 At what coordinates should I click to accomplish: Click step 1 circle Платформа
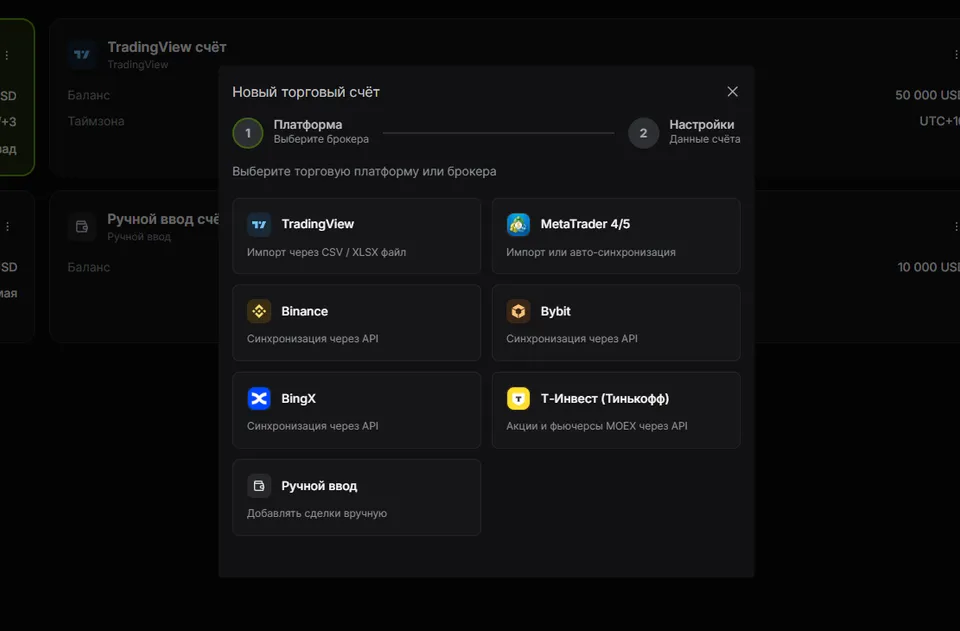(x=248, y=133)
